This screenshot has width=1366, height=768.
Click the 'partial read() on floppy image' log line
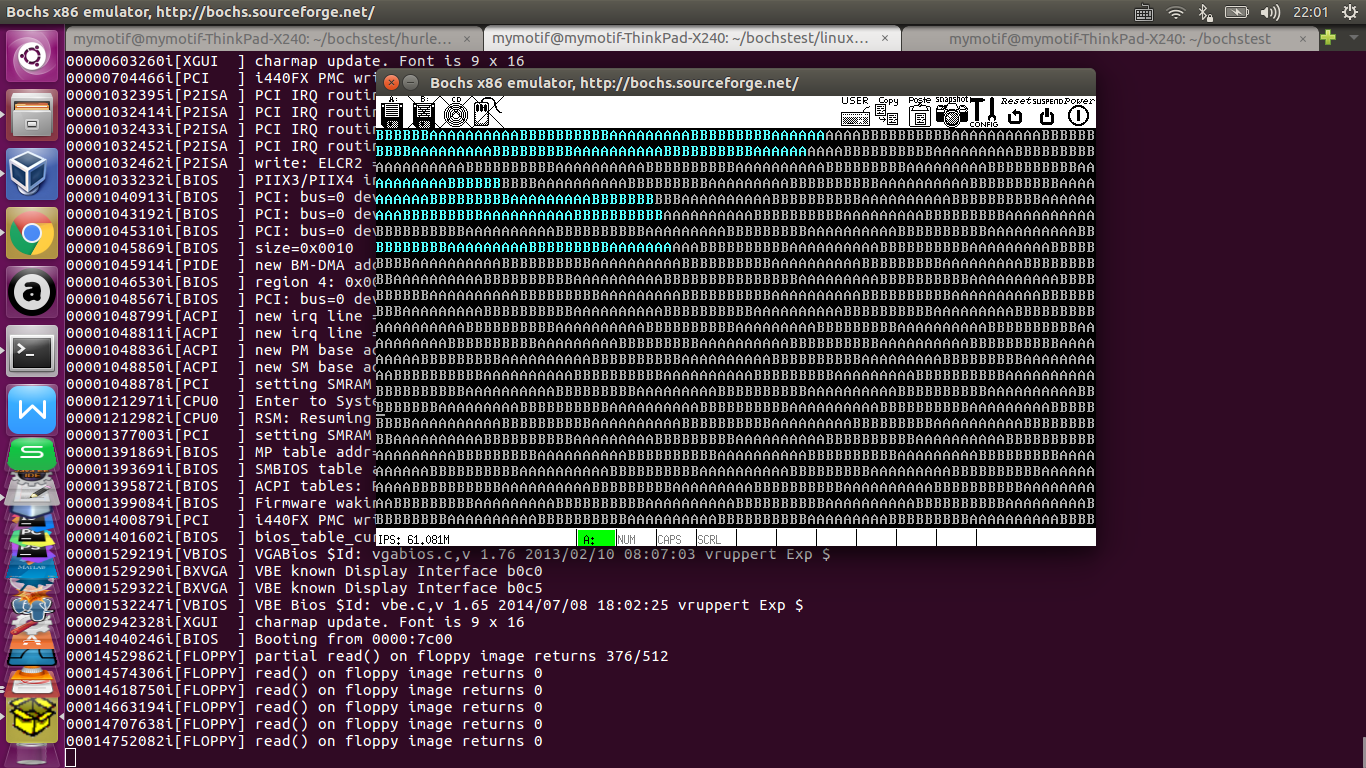tap(367, 656)
